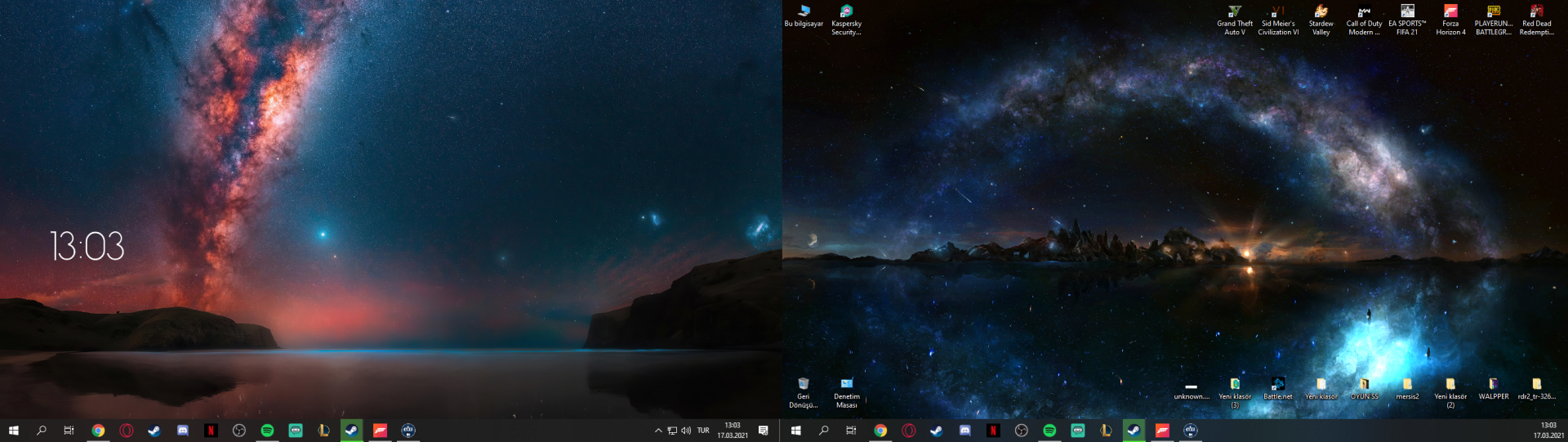Click the 13:03 desktop clock widget
The height and width of the screenshot is (442, 1568).
click(x=87, y=246)
